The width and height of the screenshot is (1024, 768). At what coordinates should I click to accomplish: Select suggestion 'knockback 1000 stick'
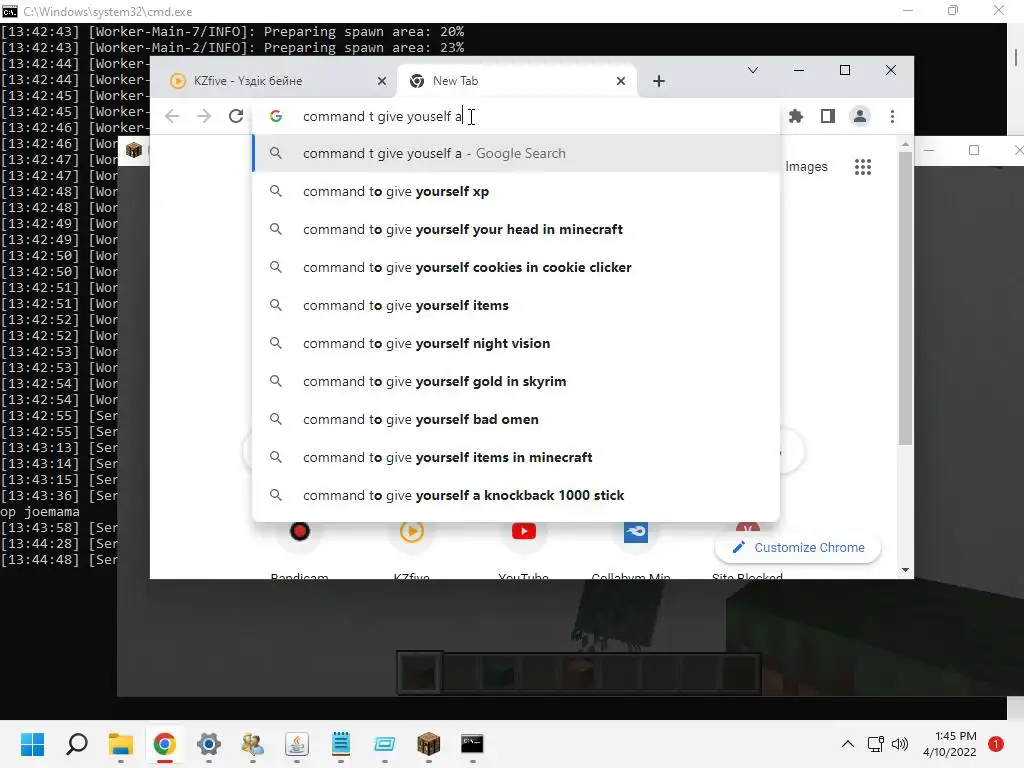(x=516, y=495)
